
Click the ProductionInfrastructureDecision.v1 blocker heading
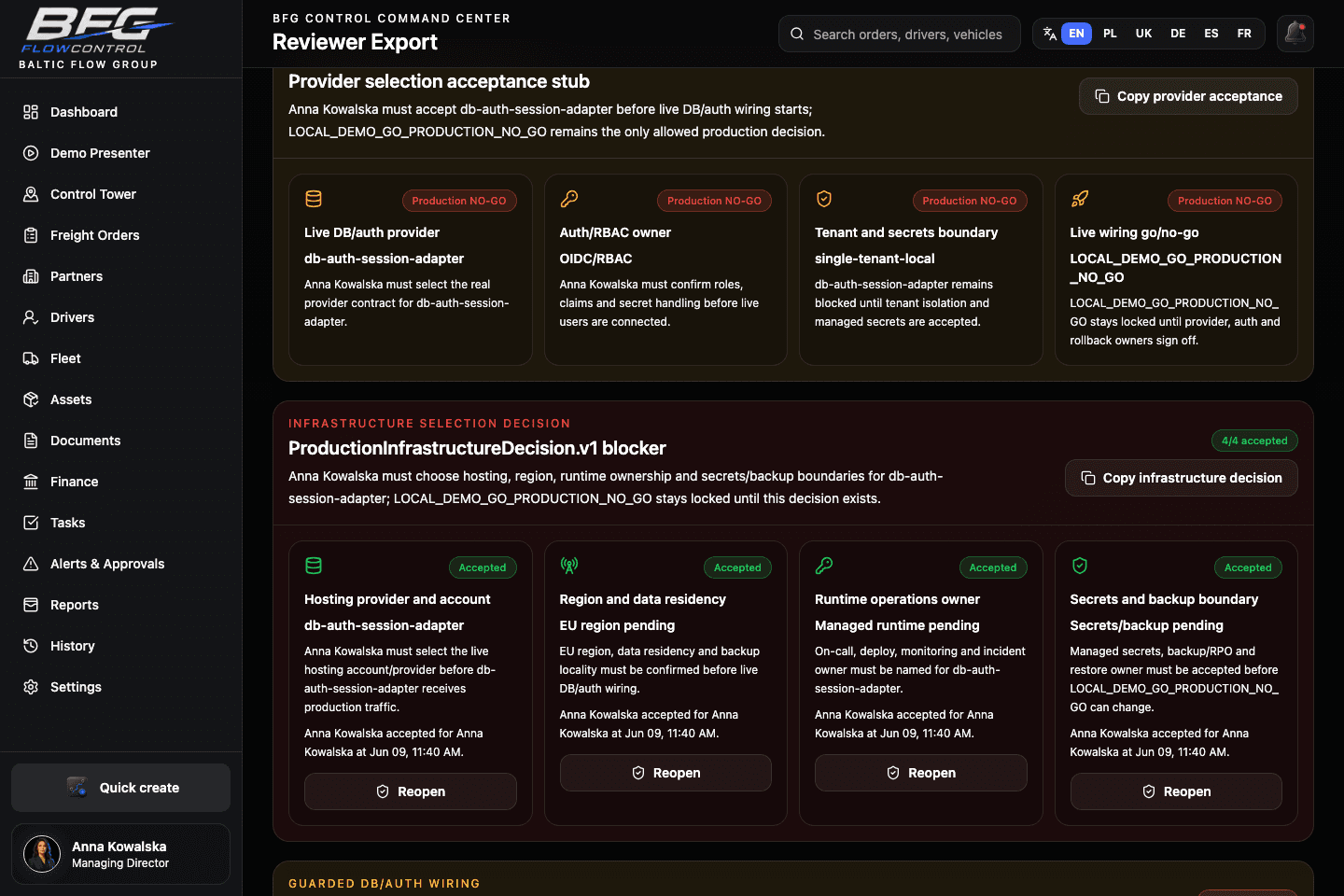(x=477, y=448)
